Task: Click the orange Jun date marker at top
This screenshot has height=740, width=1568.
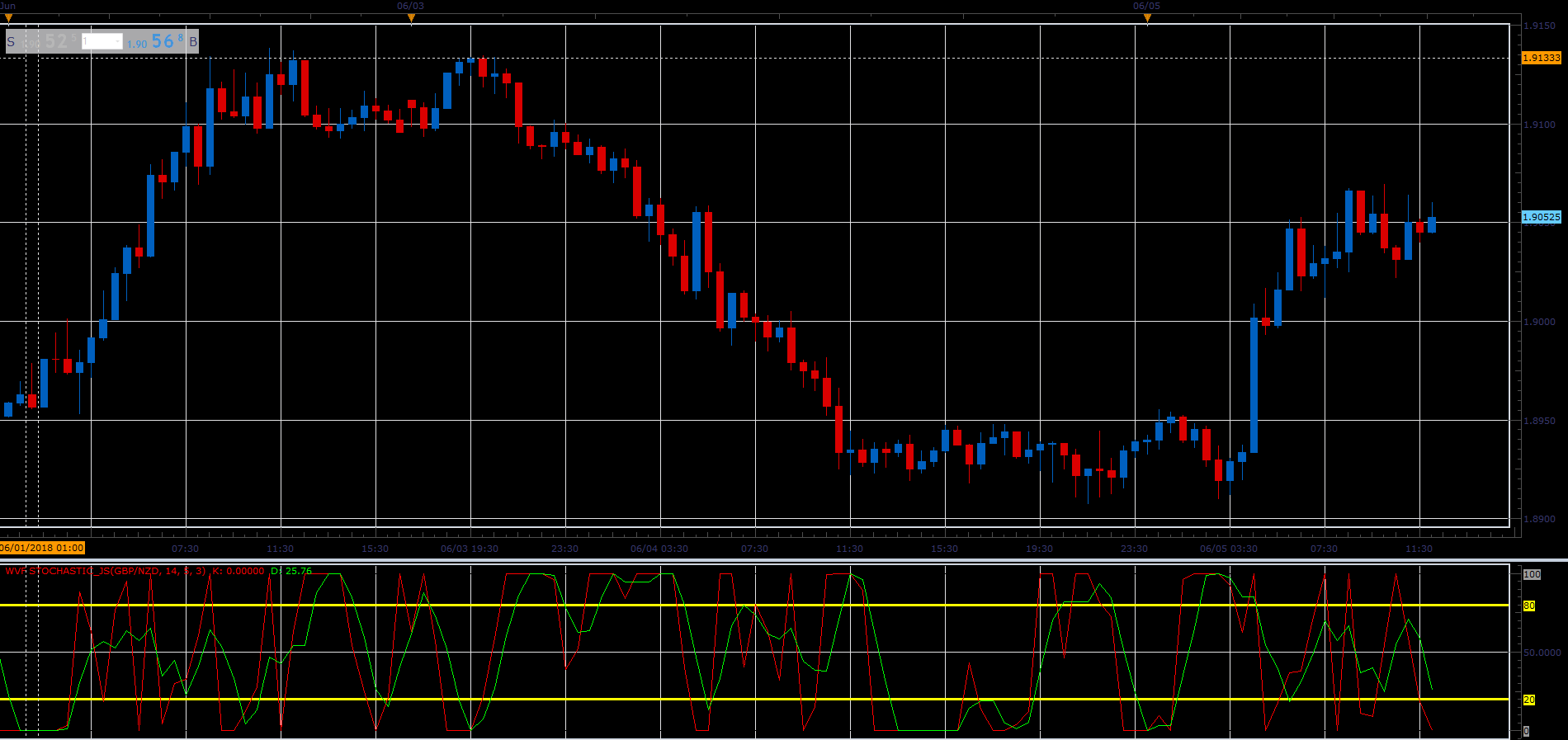Action: 8,17
